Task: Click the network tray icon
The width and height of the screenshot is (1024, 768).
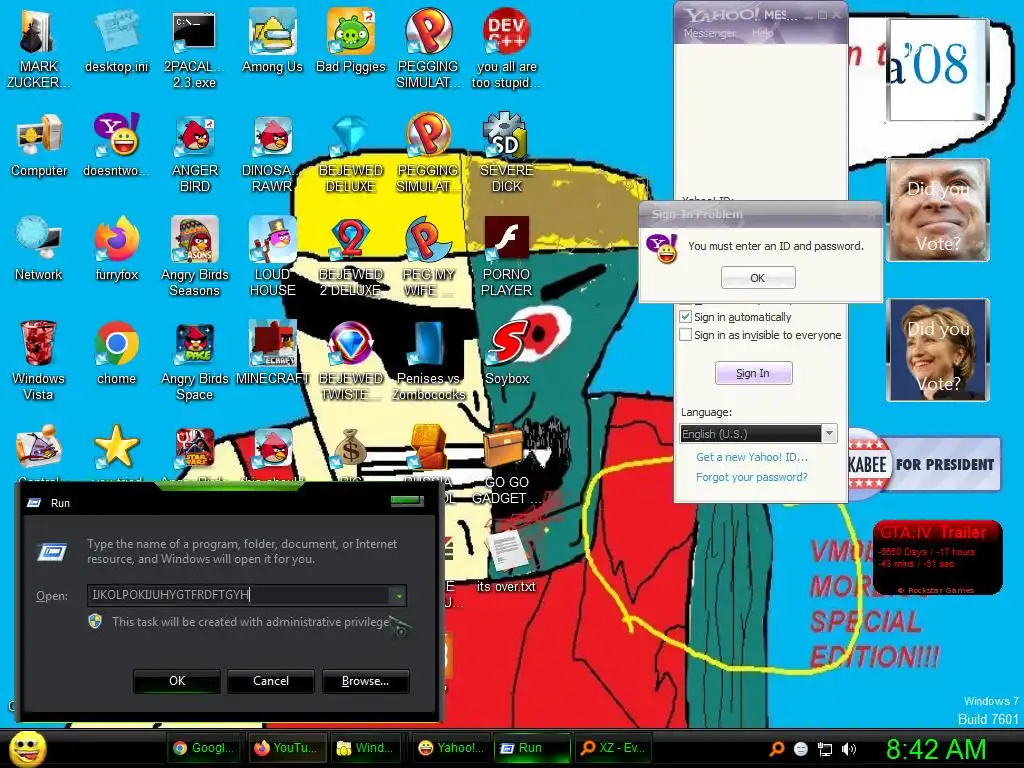Action: 825,749
